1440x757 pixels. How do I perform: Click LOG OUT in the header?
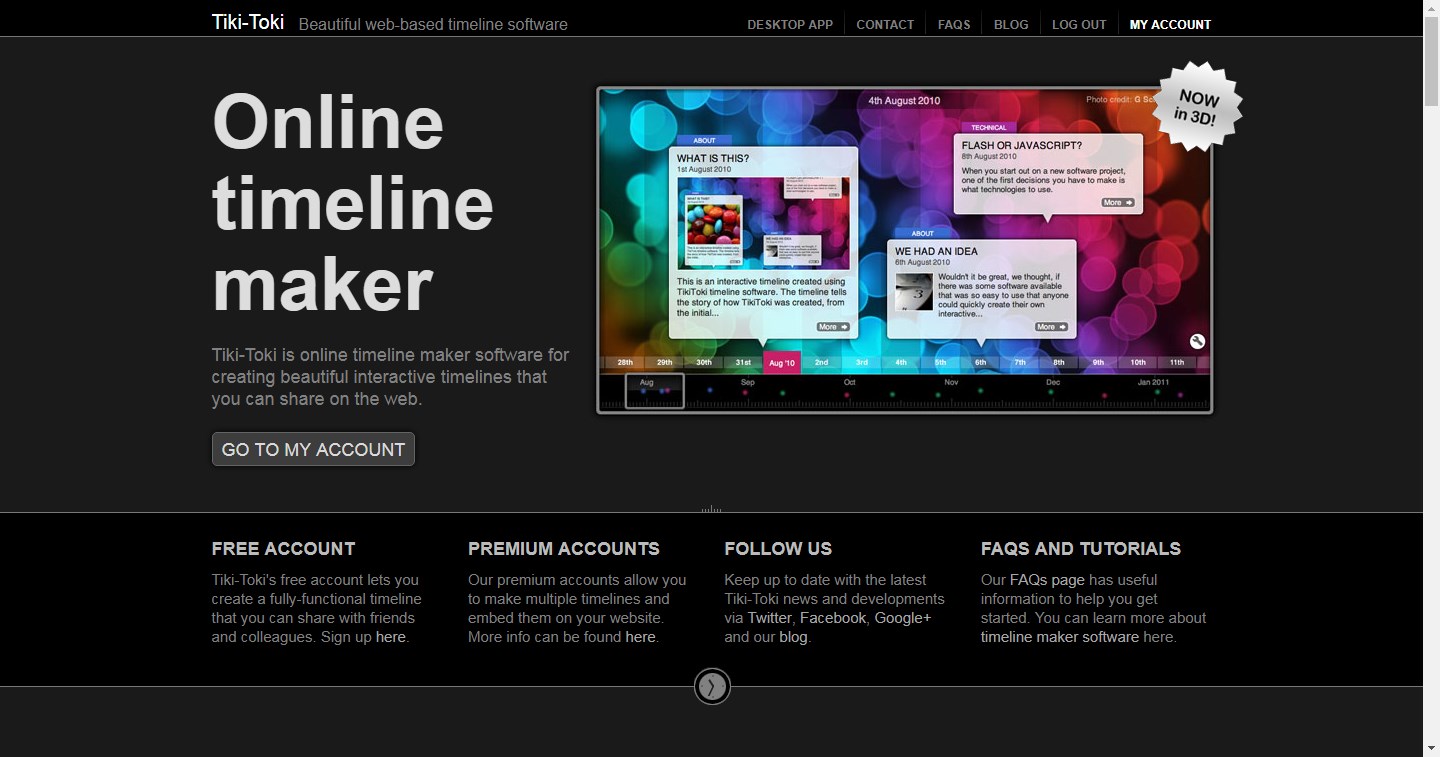click(1079, 25)
